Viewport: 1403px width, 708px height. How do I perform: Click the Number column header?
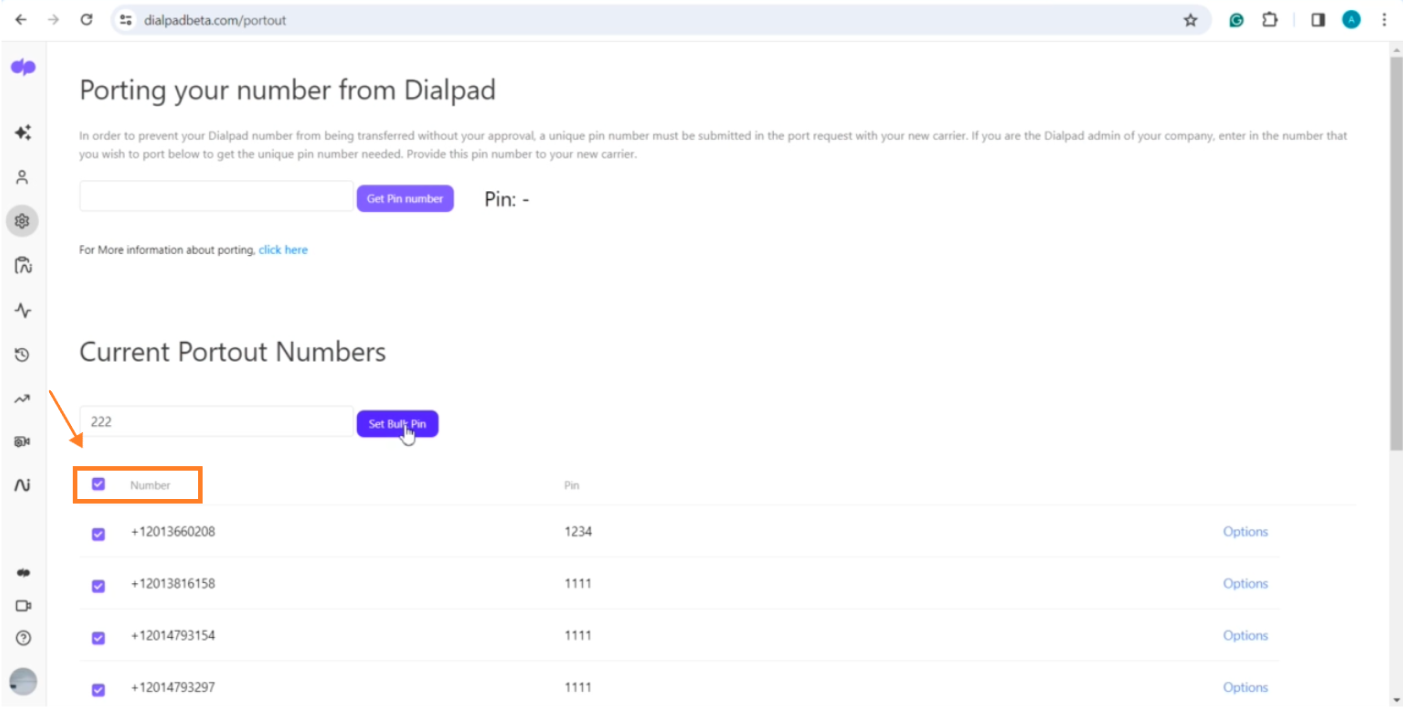[150, 485]
